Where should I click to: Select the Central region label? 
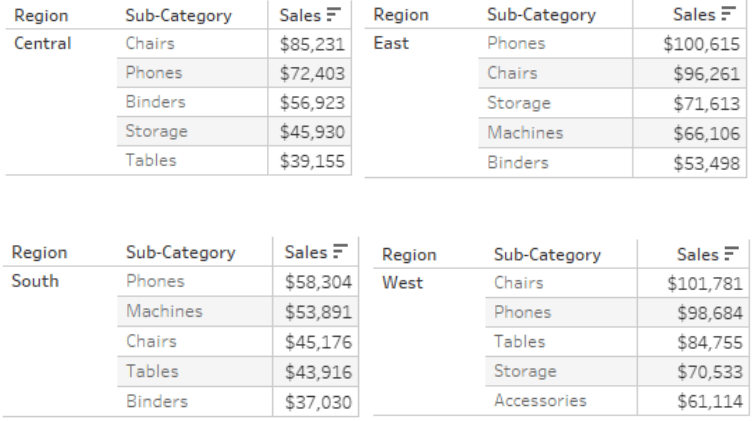click(43, 43)
